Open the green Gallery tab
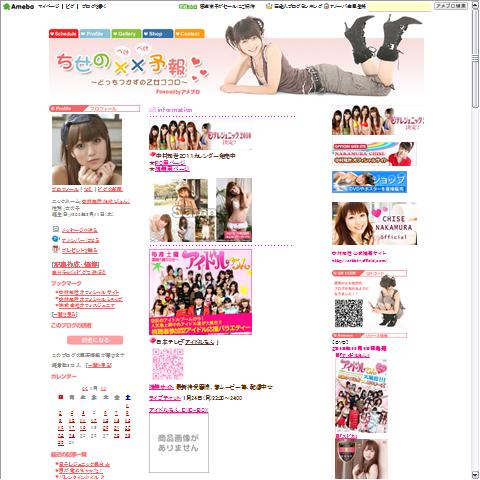The image size is (480, 480). [x=126, y=34]
